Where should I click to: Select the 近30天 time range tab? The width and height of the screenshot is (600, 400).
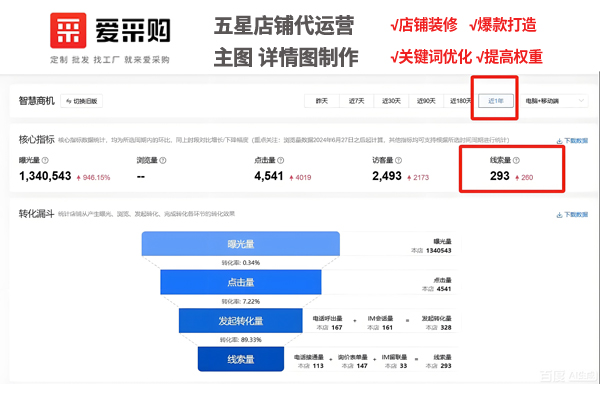391,101
